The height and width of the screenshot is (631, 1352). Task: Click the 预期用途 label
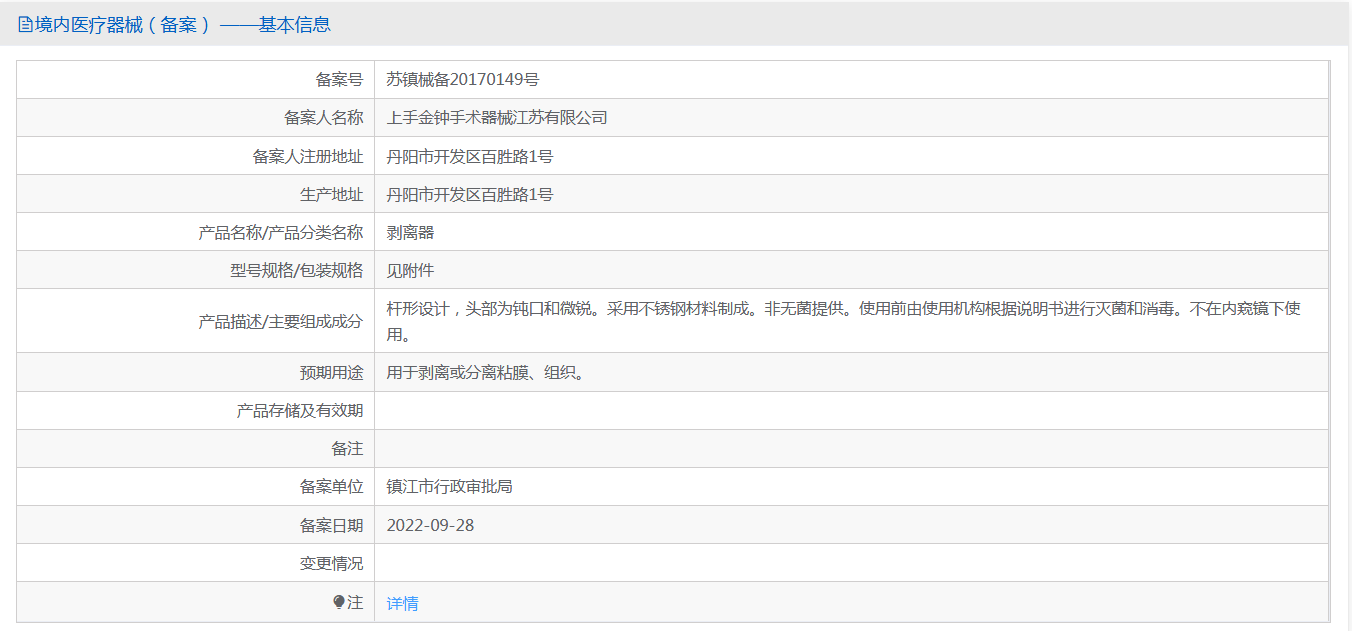tap(331, 373)
